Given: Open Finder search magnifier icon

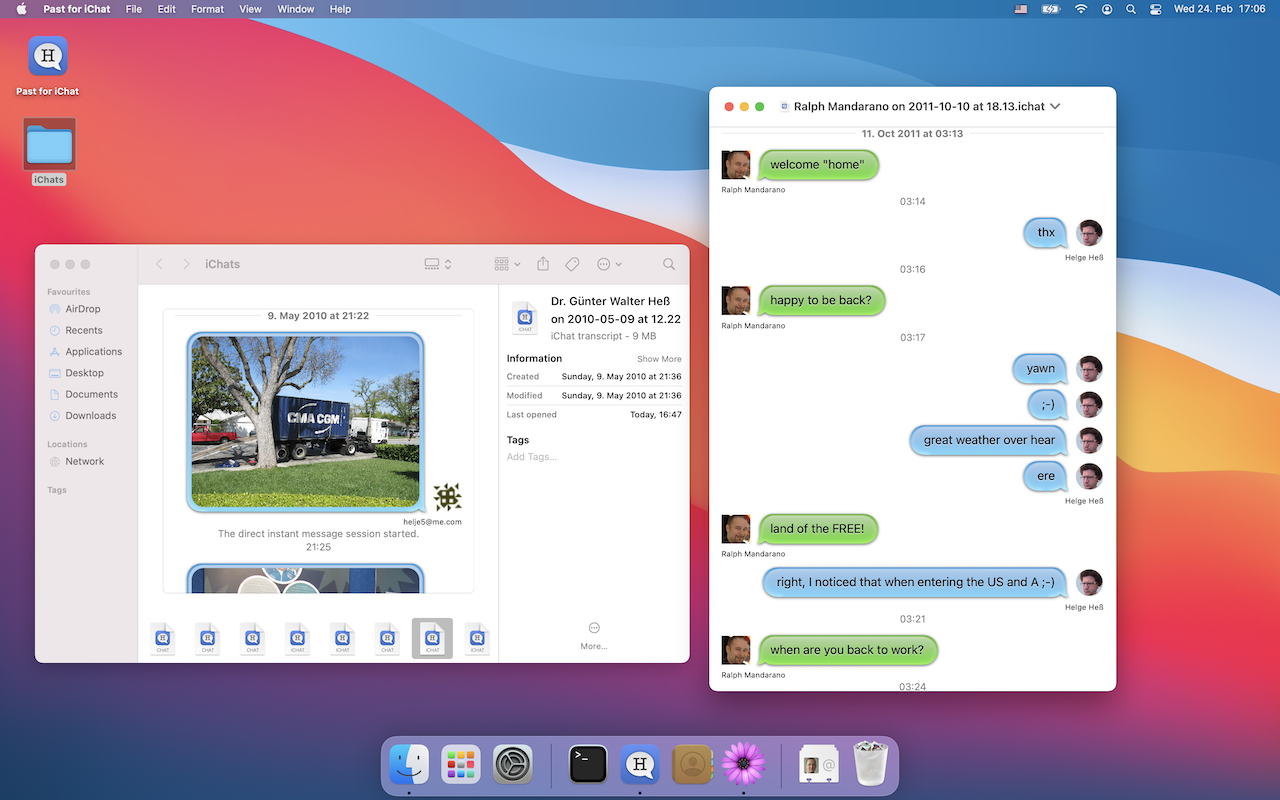Looking at the screenshot, I should coord(669,264).
